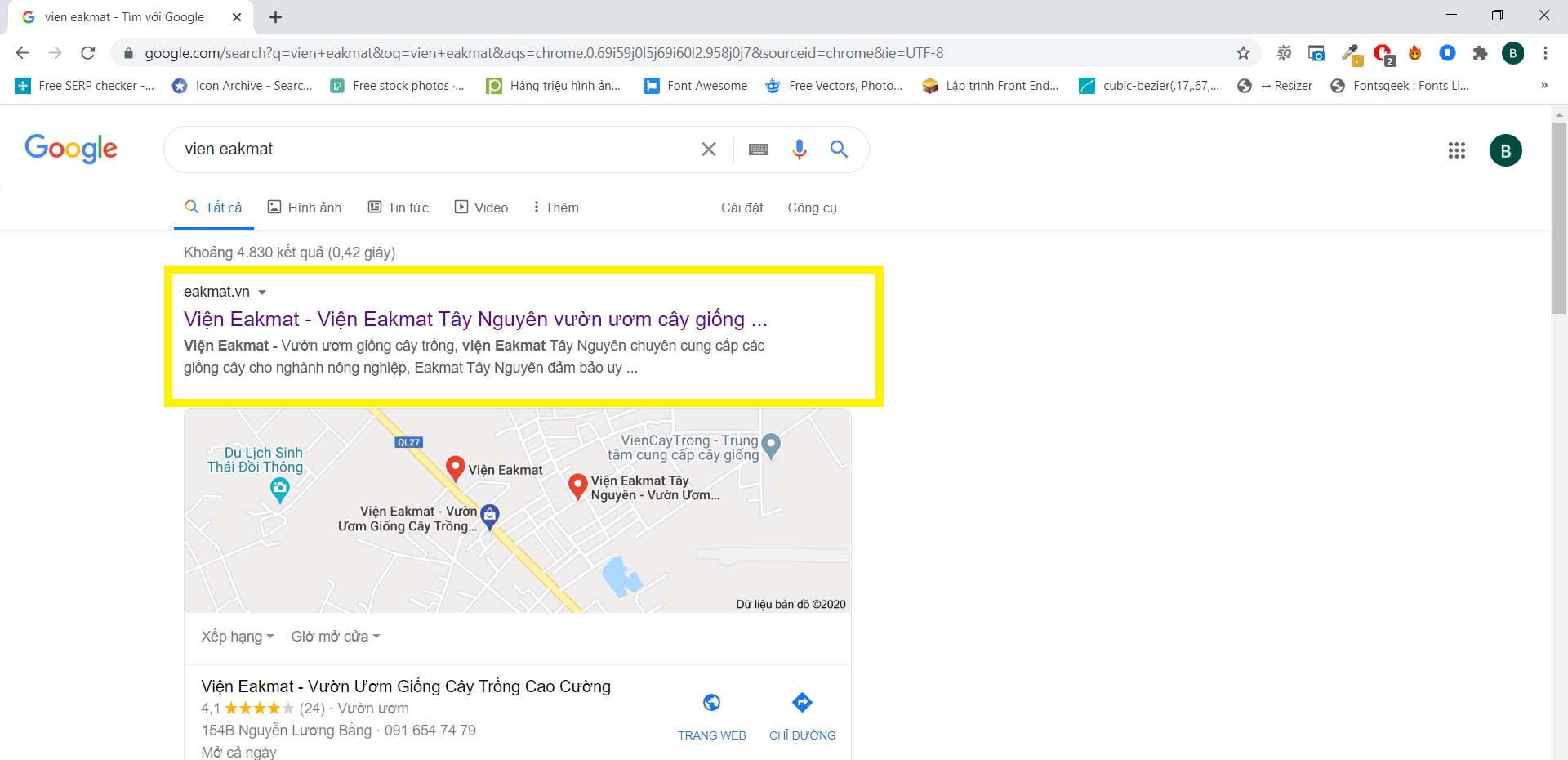
Task: Open Viện Eakmat result title link
Action: pos(475,319)
